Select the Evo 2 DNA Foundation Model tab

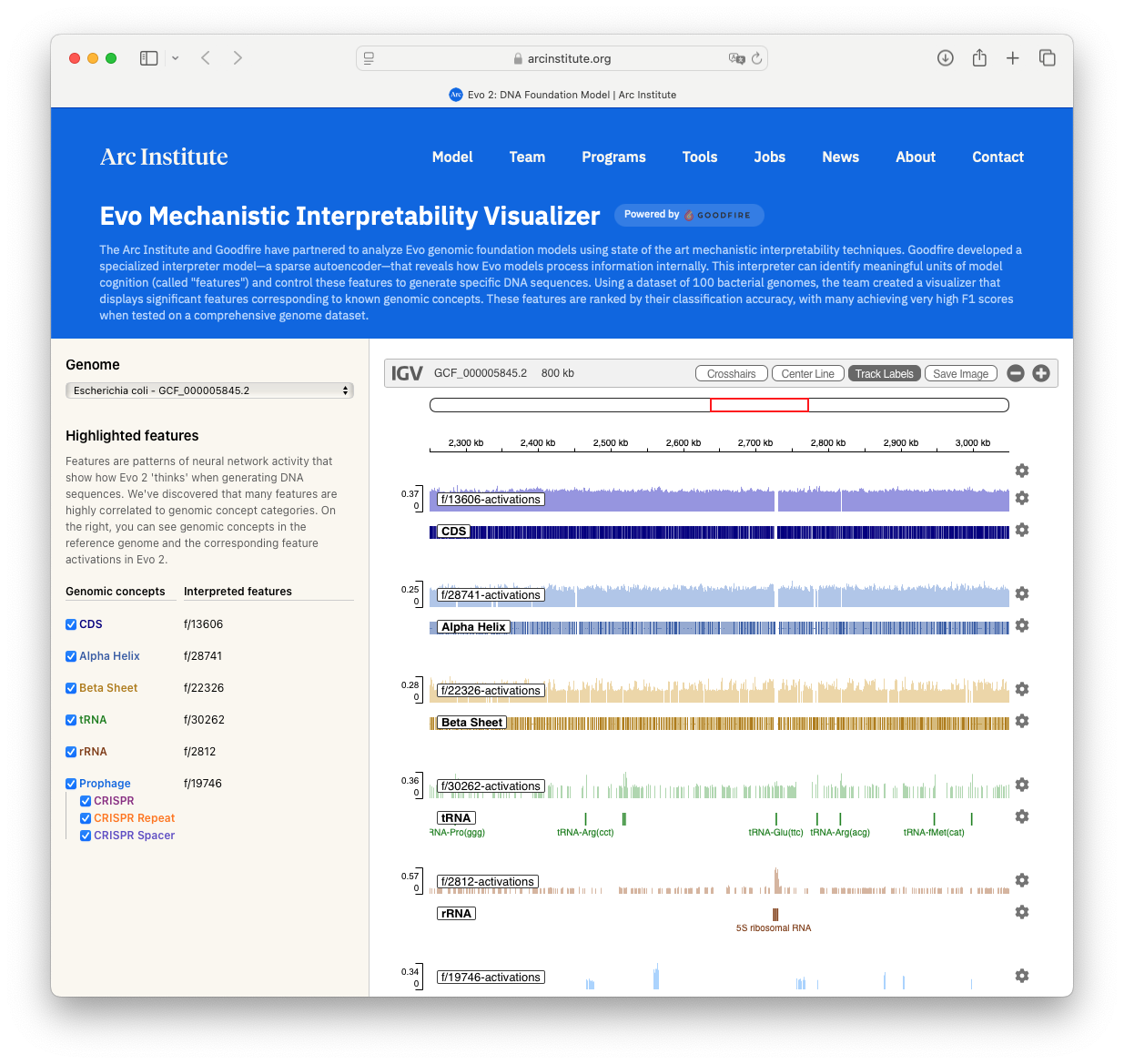(x=562, y=95)
